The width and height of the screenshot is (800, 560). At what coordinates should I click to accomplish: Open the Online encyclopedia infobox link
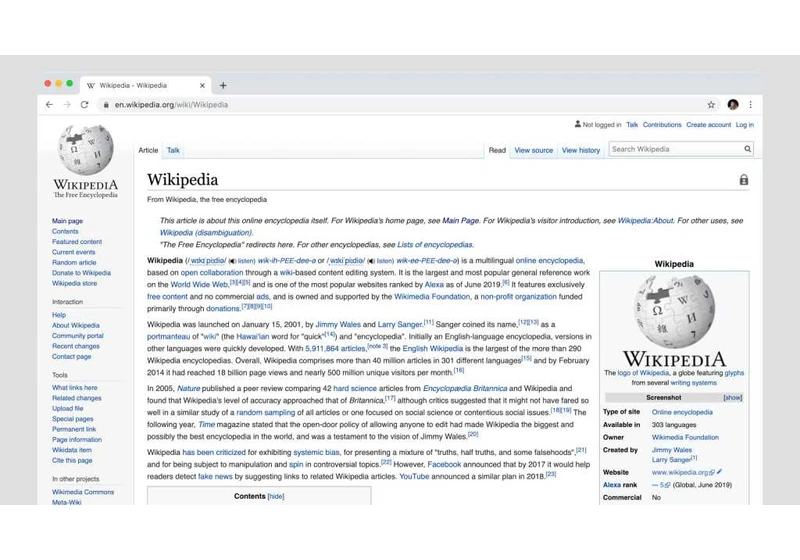(682, 412)
